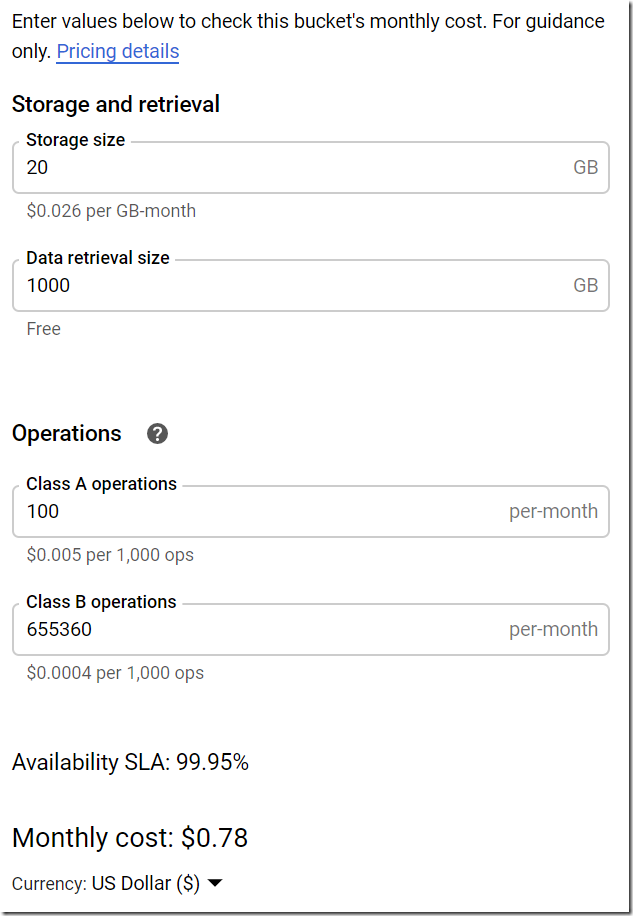The width and height of the screenshot is (633, 916).
Task: Click the Operations section heading
Action: [67, 433]
